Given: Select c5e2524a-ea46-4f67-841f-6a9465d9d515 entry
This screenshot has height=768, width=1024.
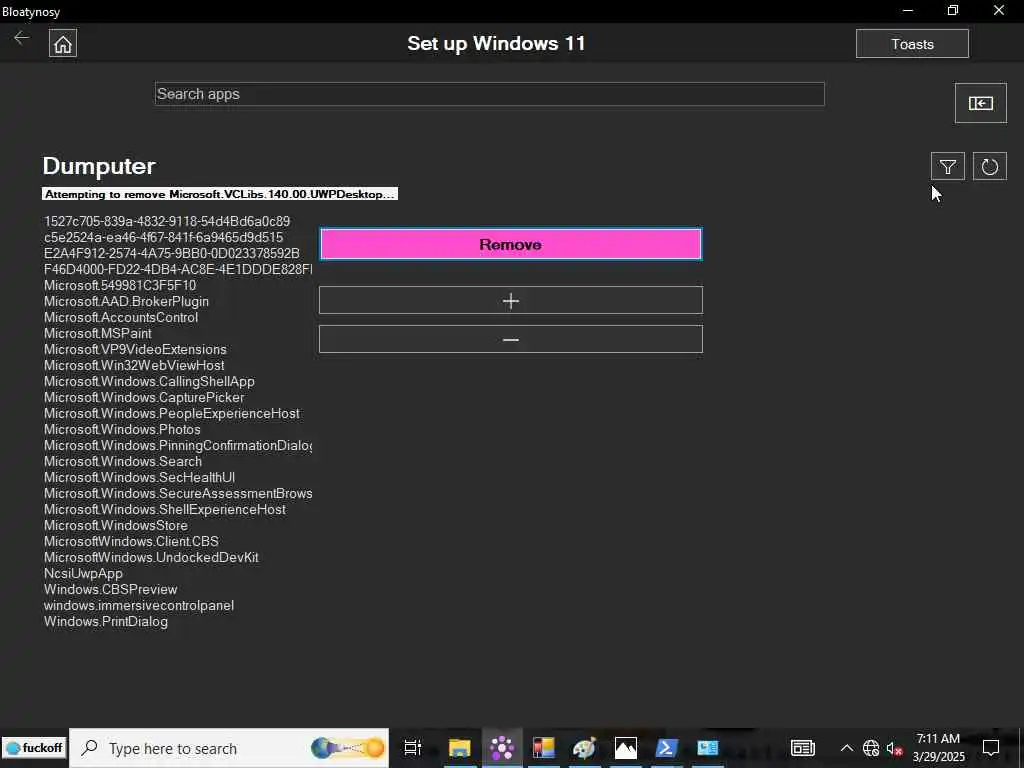Looking at the screenshot, I should [x=163, y=237].
